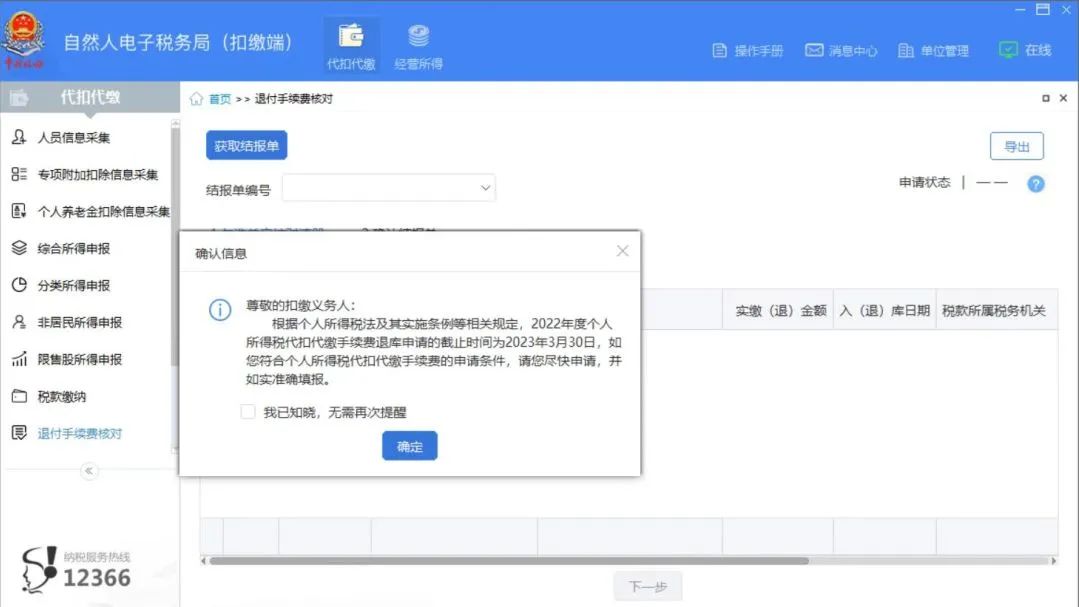The image size is (1079, 607).
Task: Click the 非居民所得申报 person icon
Action: (x=19, y=322)
